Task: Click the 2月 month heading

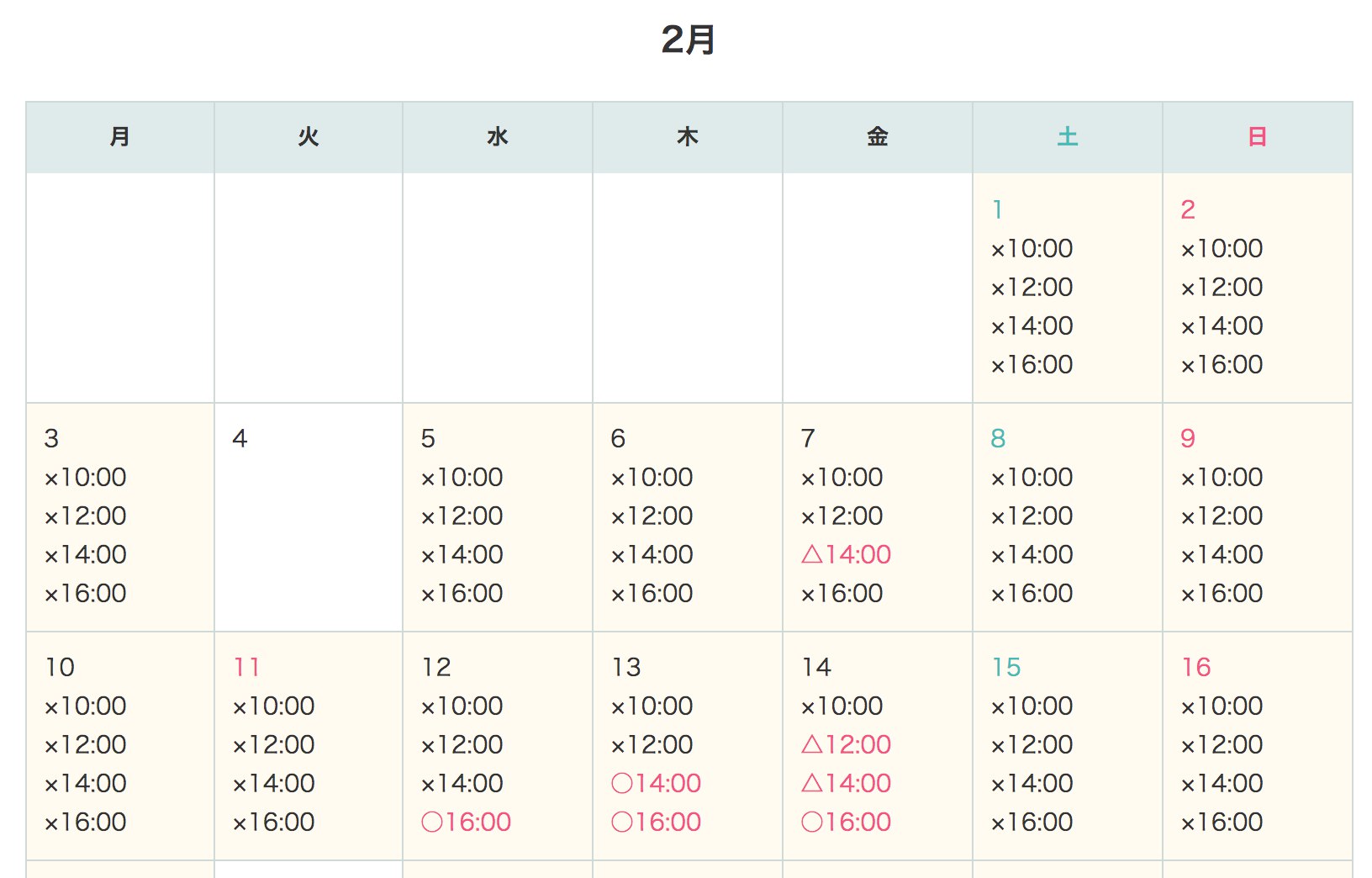Action: pyautogui.click(x=688, y=40)
